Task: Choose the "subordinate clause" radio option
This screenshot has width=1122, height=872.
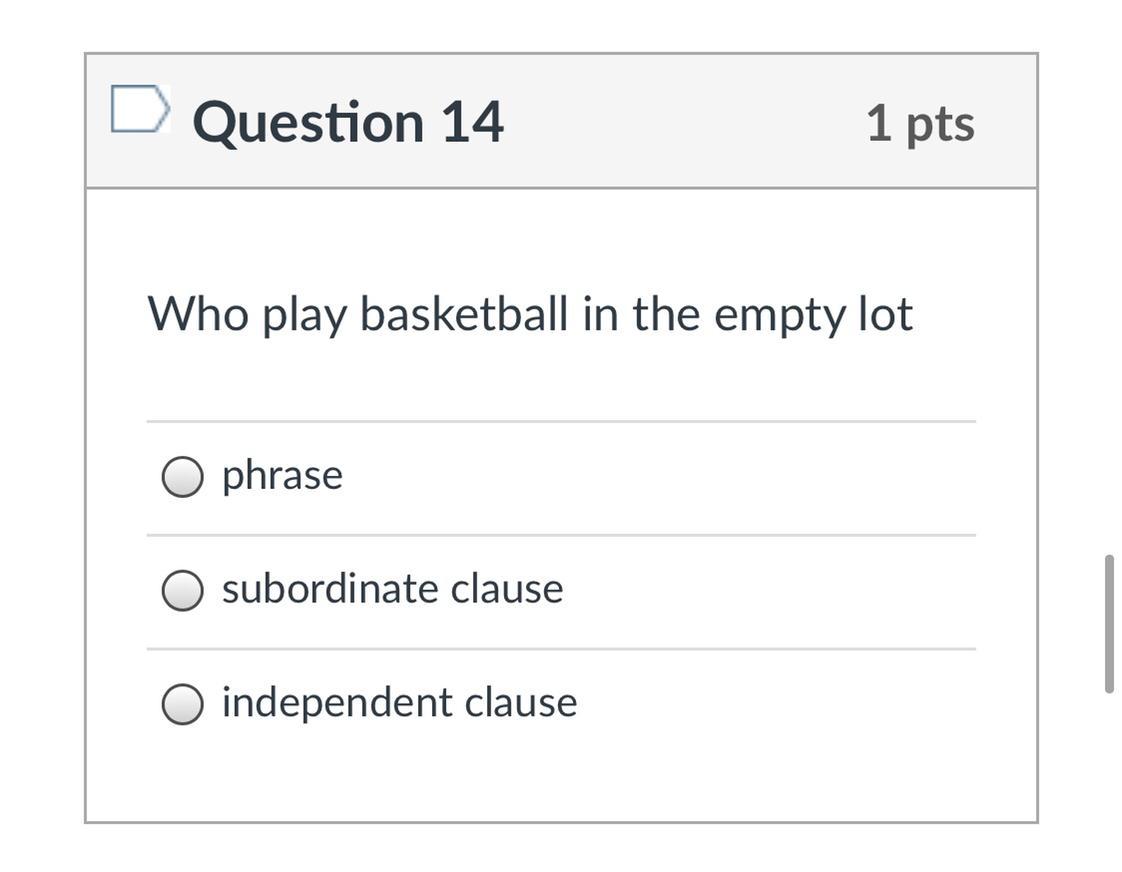Action: pos(182,590)
